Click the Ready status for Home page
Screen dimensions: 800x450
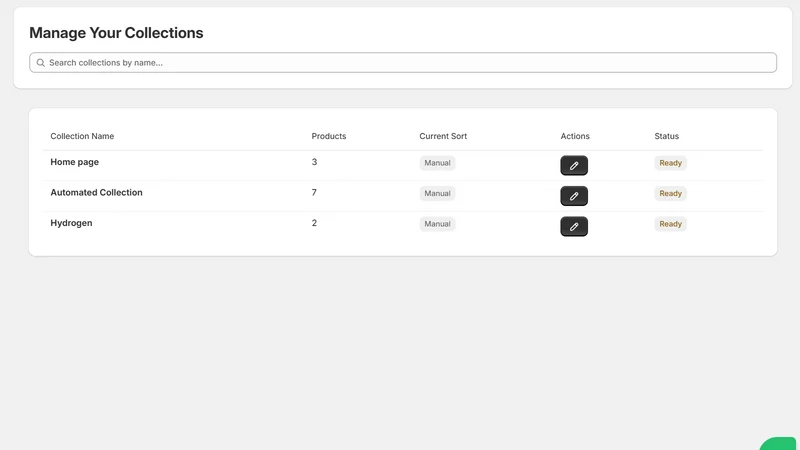pyautogui.click(x=670, y=163)
